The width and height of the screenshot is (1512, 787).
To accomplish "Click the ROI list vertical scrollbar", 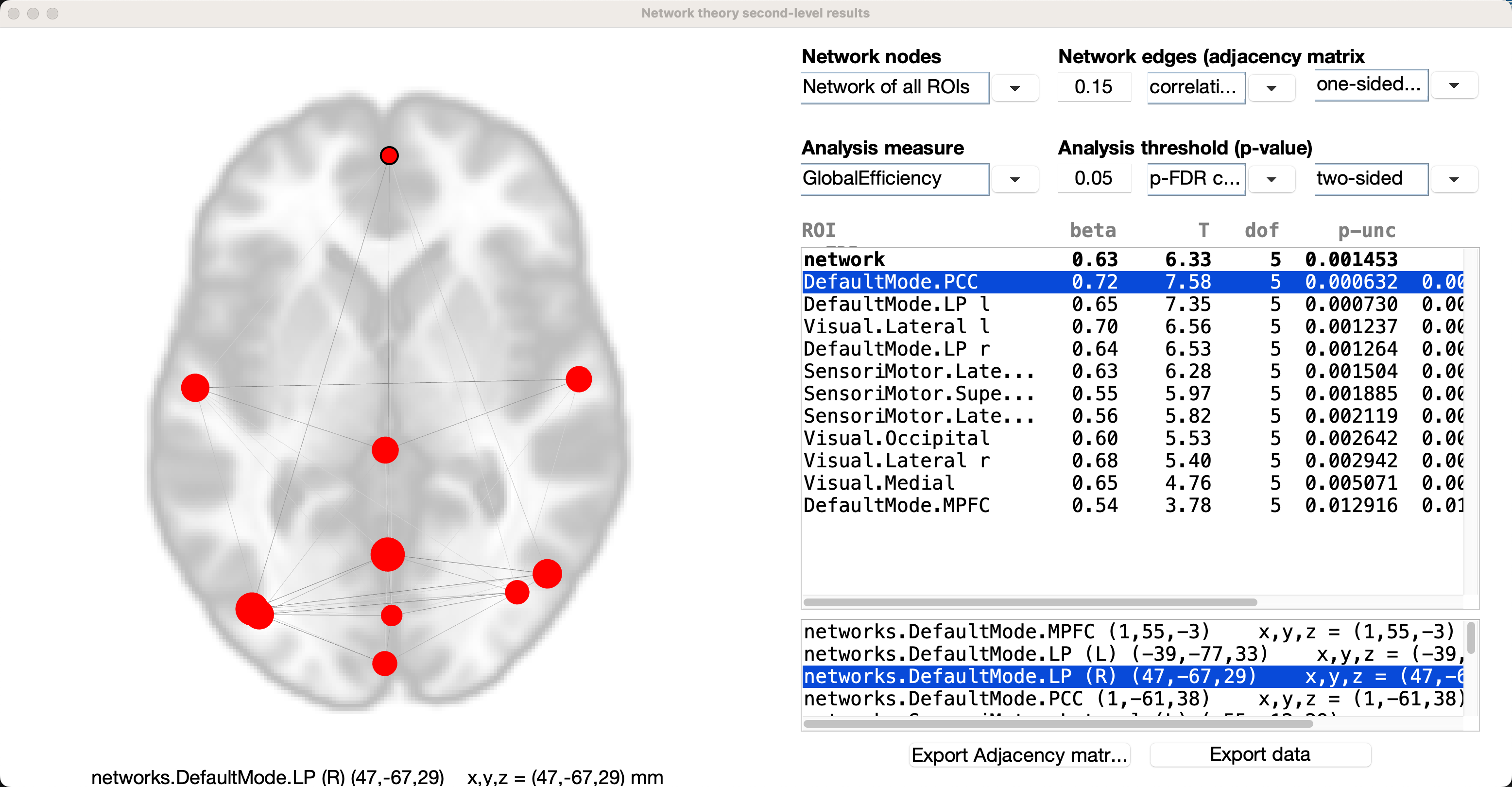I will (1471, 638).
